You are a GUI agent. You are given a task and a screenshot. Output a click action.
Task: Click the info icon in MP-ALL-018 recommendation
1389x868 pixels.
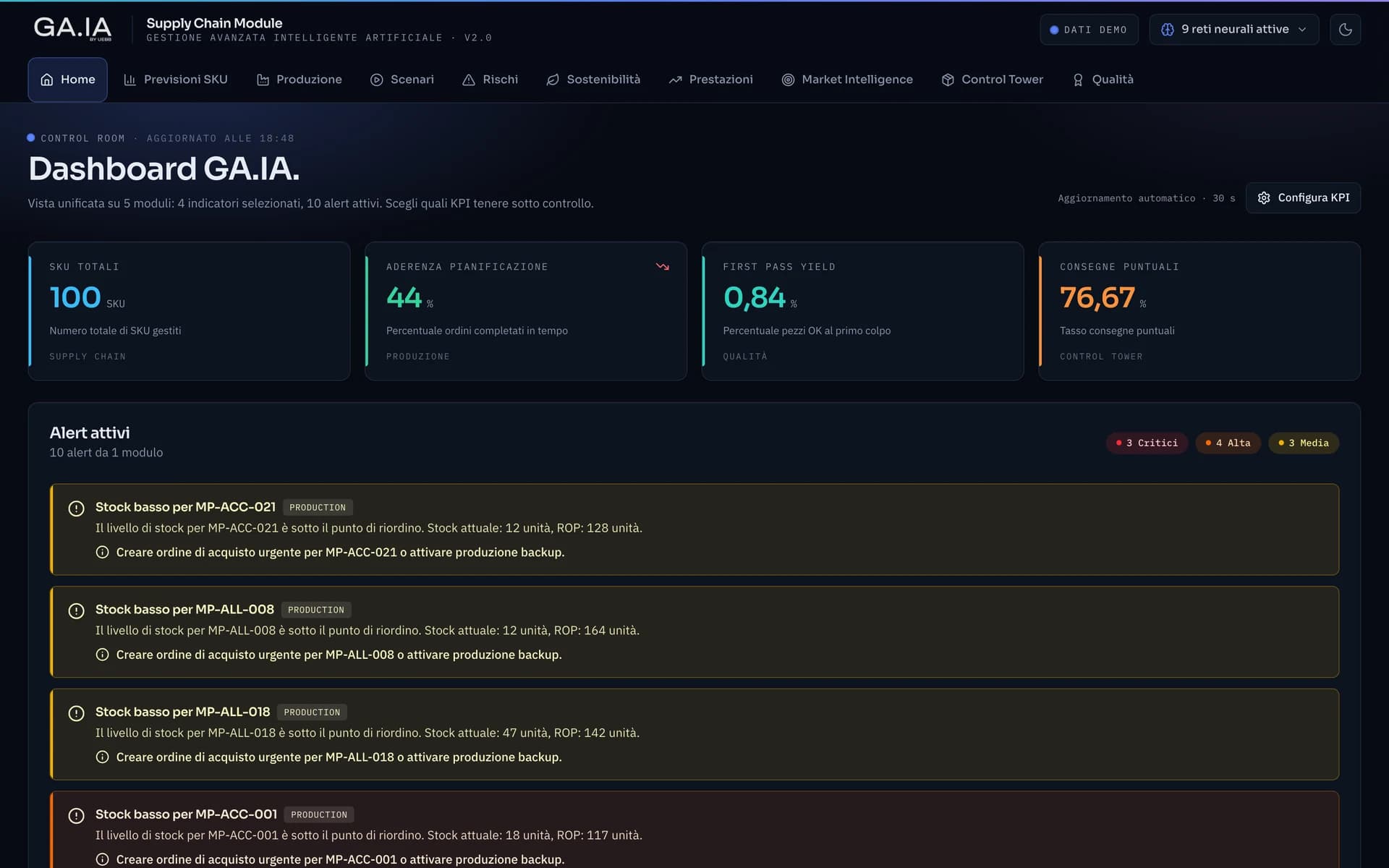tap(103, 757)
